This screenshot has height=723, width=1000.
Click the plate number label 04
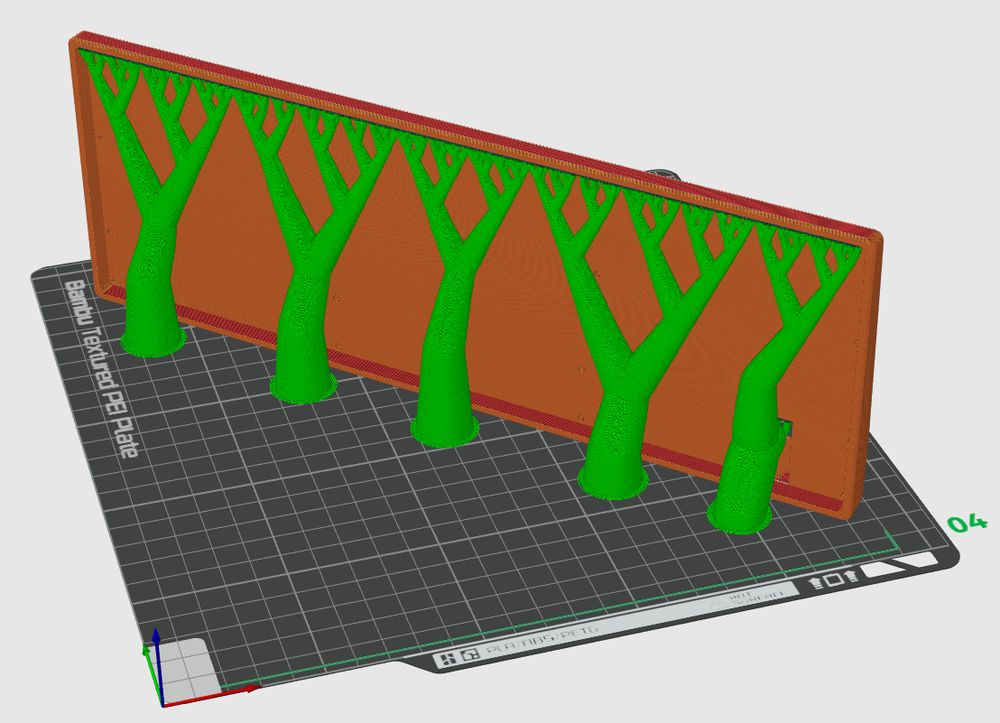[967, 523]
